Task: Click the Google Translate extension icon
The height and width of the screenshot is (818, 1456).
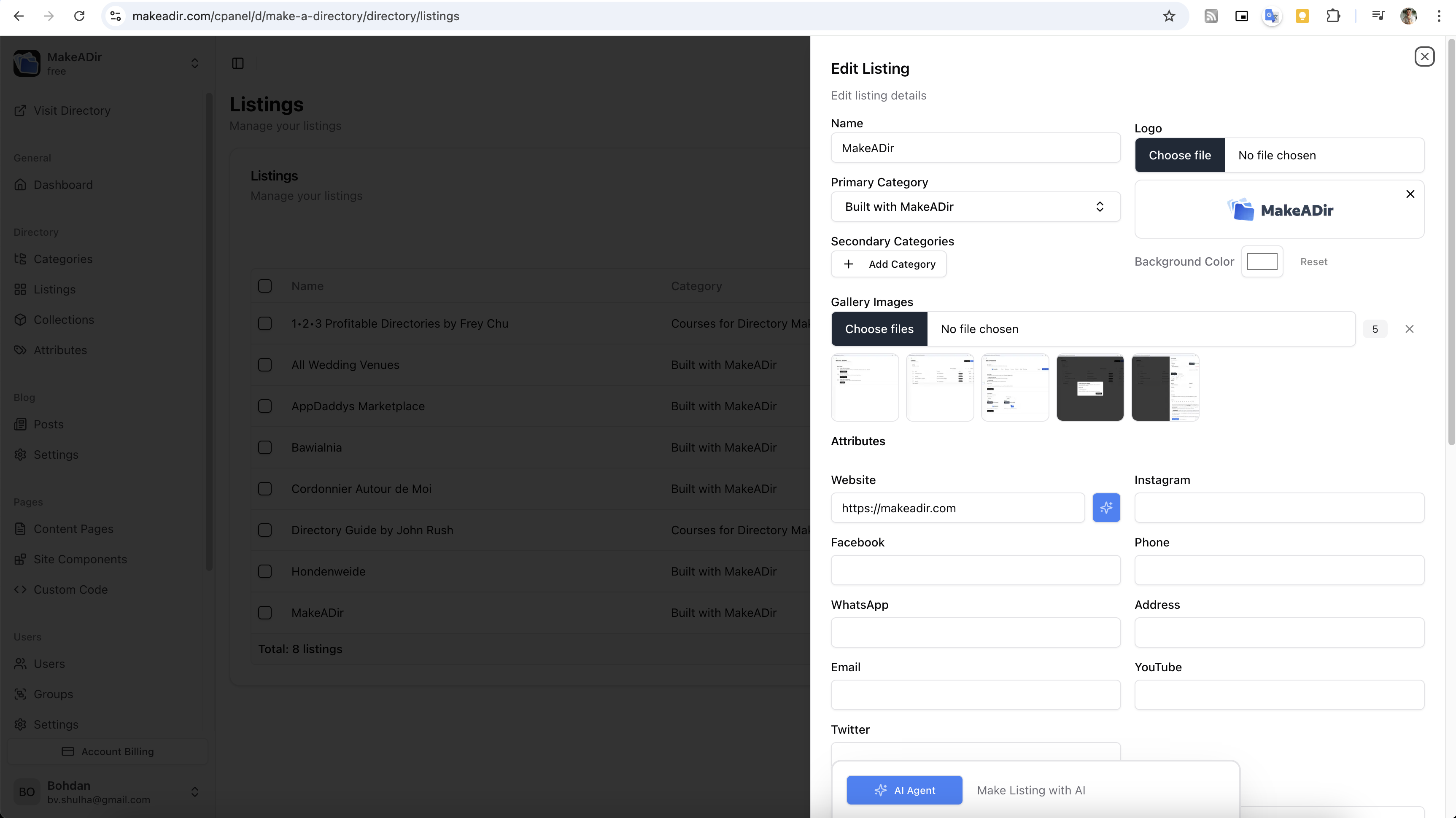Action: point(1271,16)
